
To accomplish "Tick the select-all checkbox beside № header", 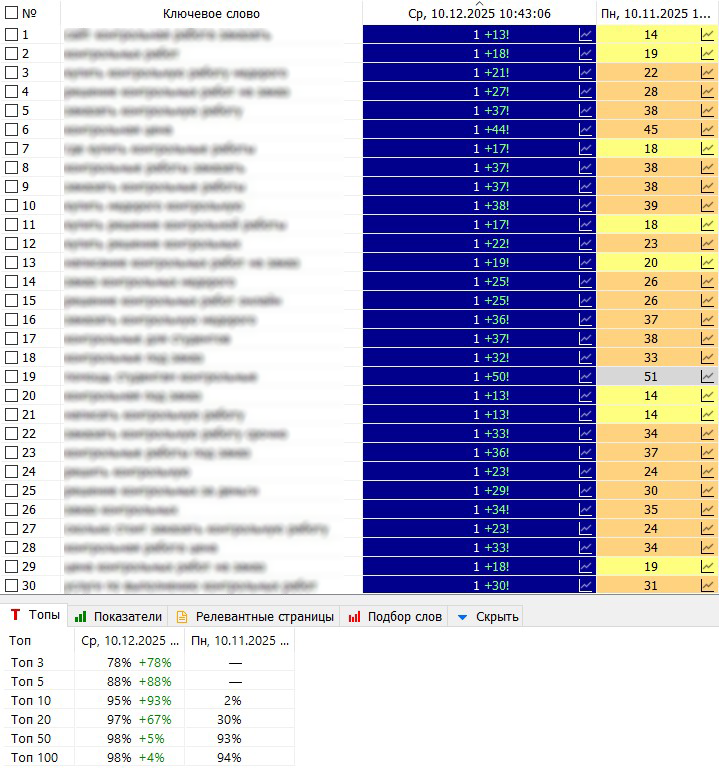I will (x=11, y=14).
